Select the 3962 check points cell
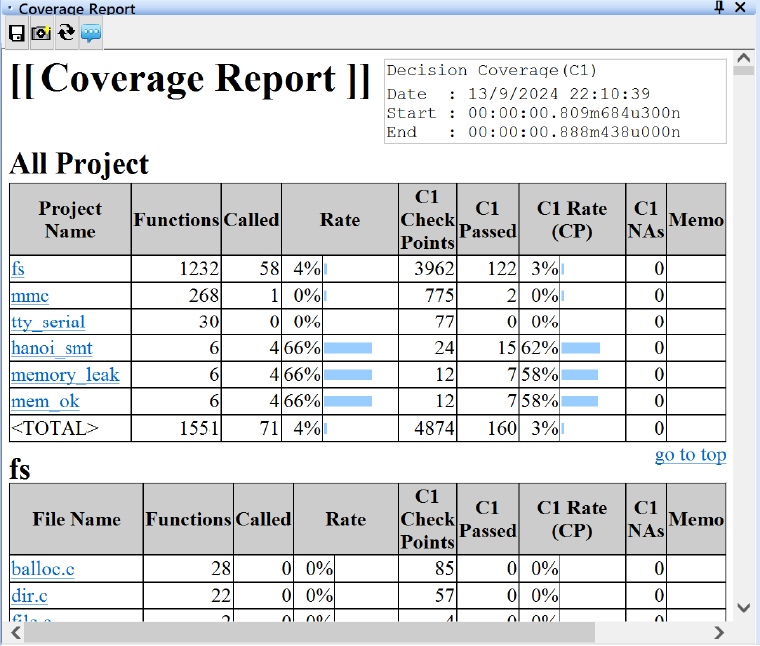The width and height of the screenshot is (760, 646). tap(428, 268)
